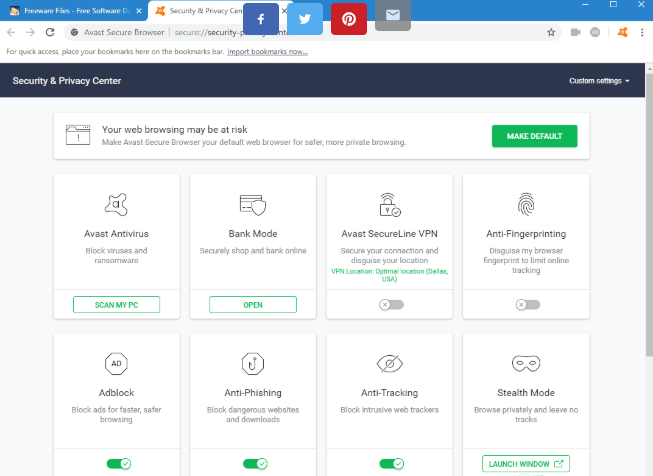
Task: Click Anti-Tracking card title
Action: 390,393
